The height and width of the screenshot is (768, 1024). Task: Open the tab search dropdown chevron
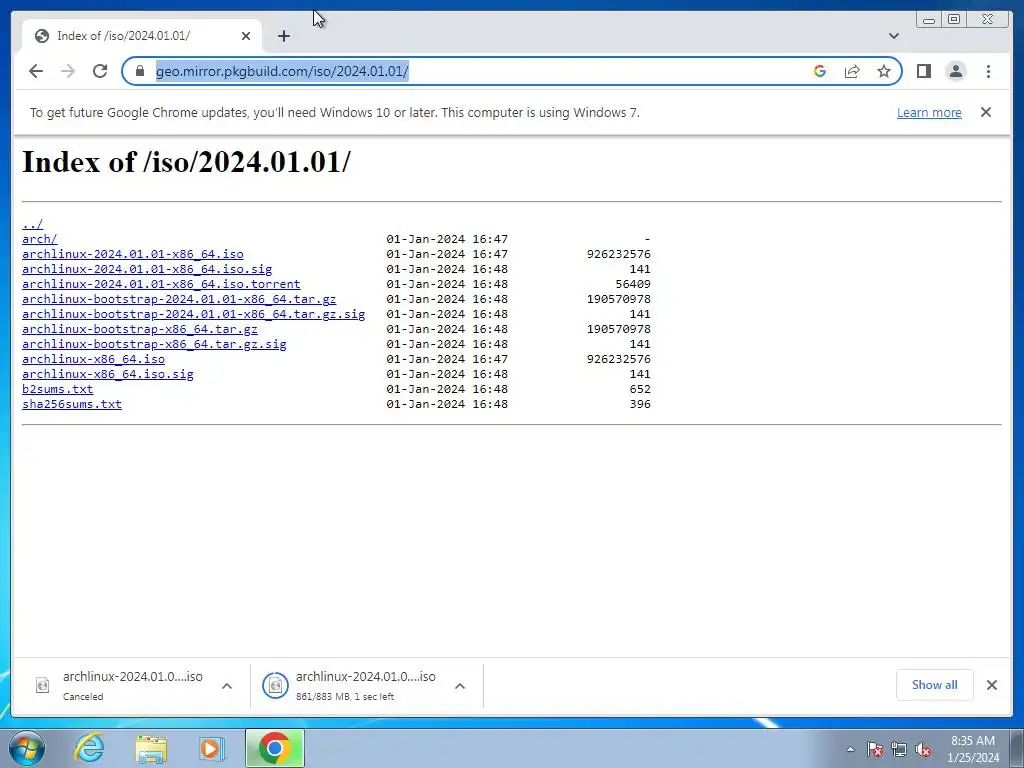(x=894, y=36)
